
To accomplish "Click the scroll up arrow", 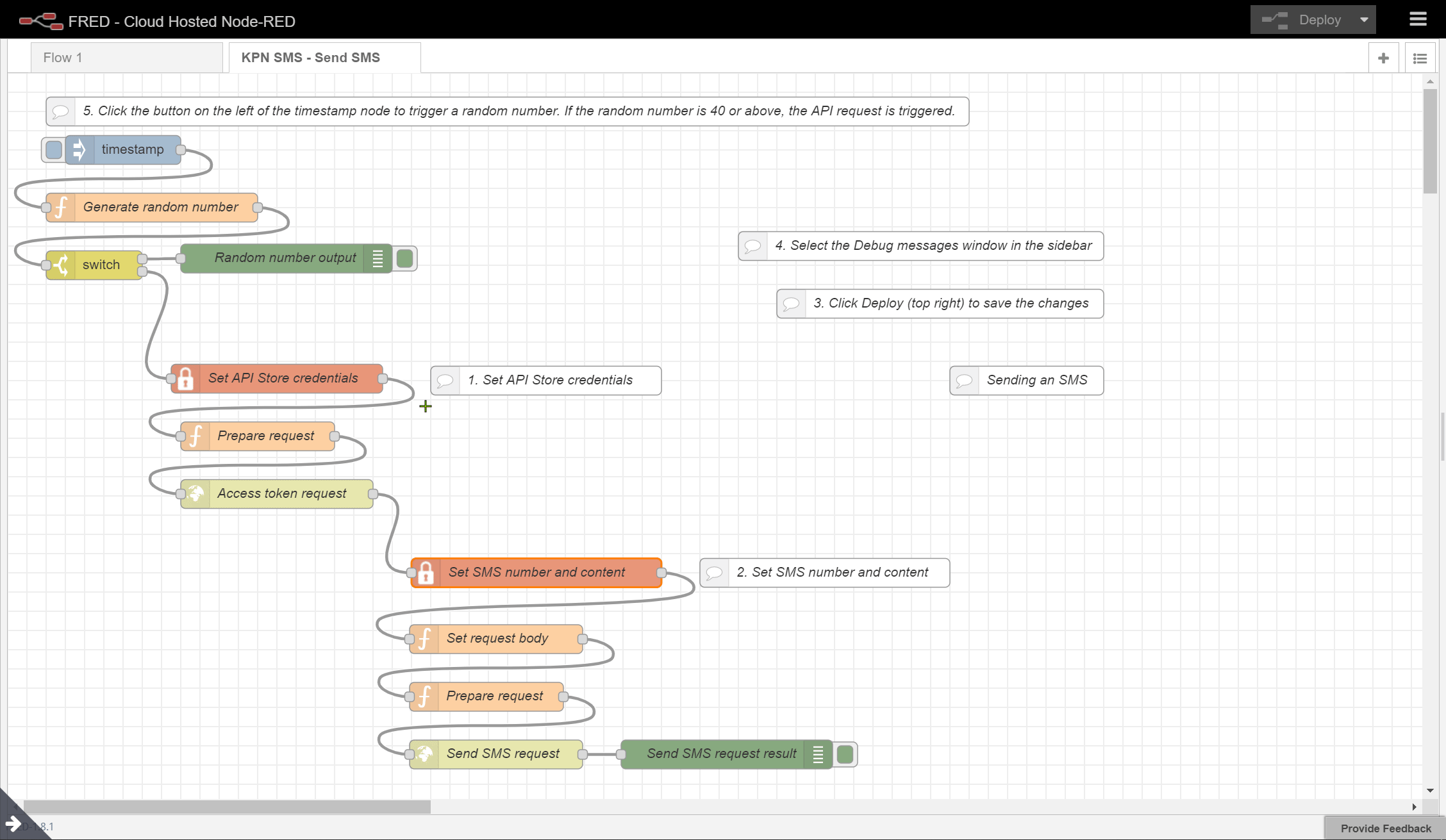I will pos(1431,81).
